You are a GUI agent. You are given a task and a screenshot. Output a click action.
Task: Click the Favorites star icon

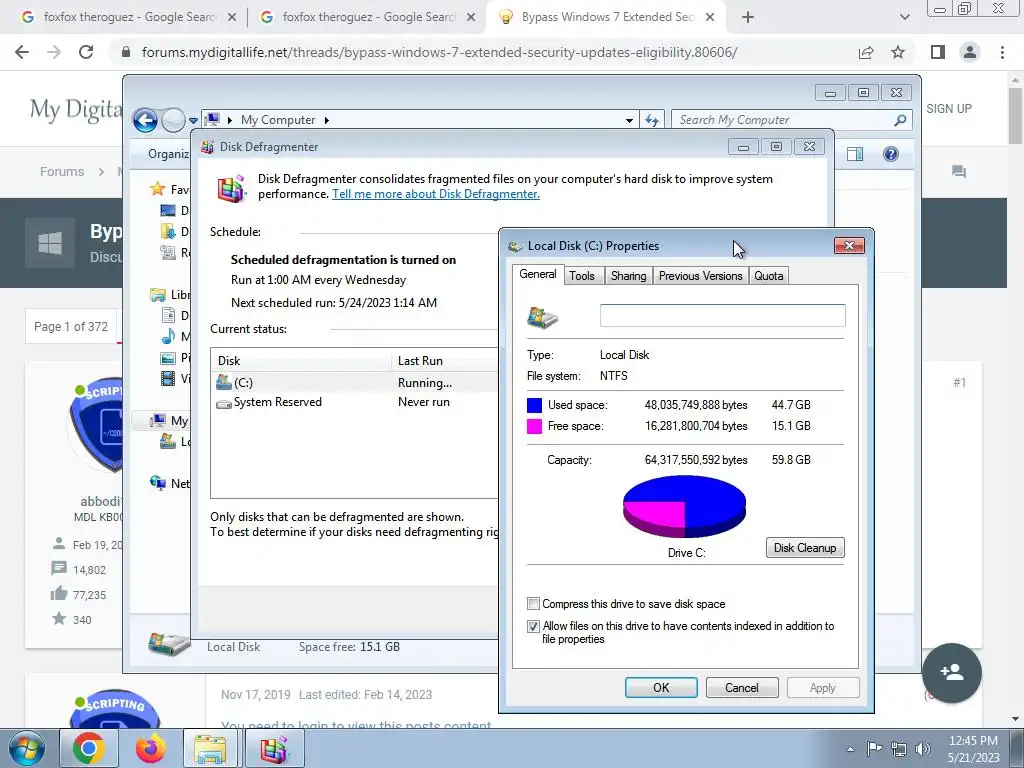[157, 189]
